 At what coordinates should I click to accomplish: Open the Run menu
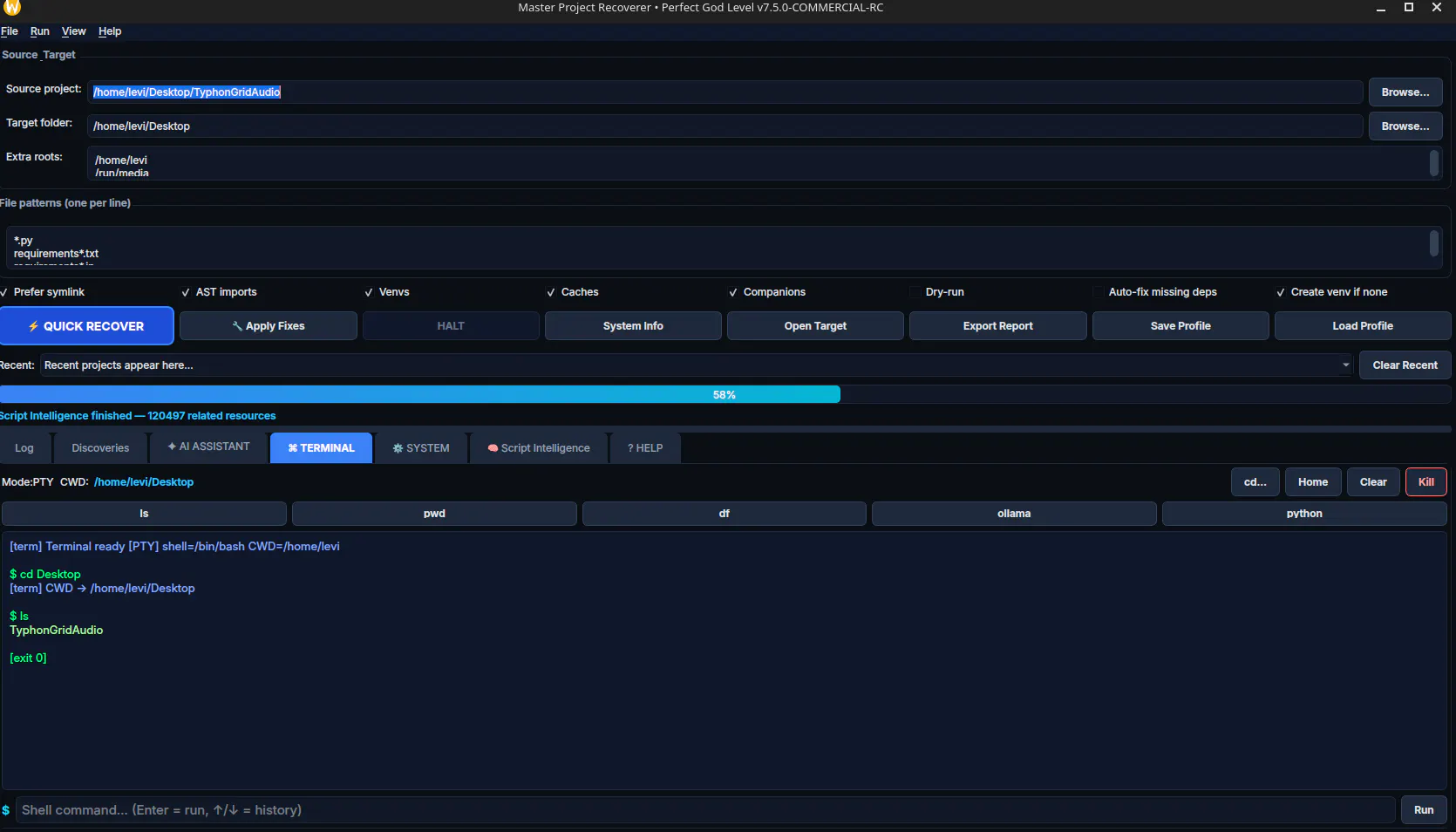40,31
